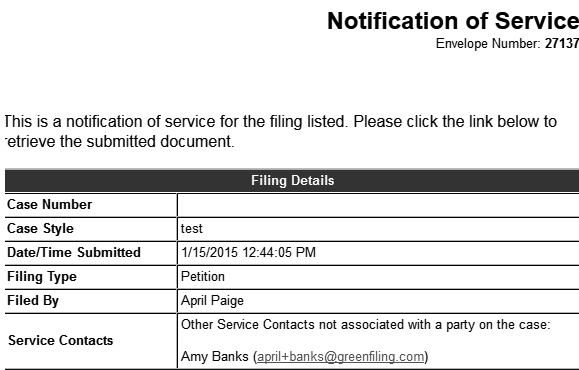The width and height of the screenshot is (579, 370).
Task: Select the Petition filing type value
Action: point(203,277)
